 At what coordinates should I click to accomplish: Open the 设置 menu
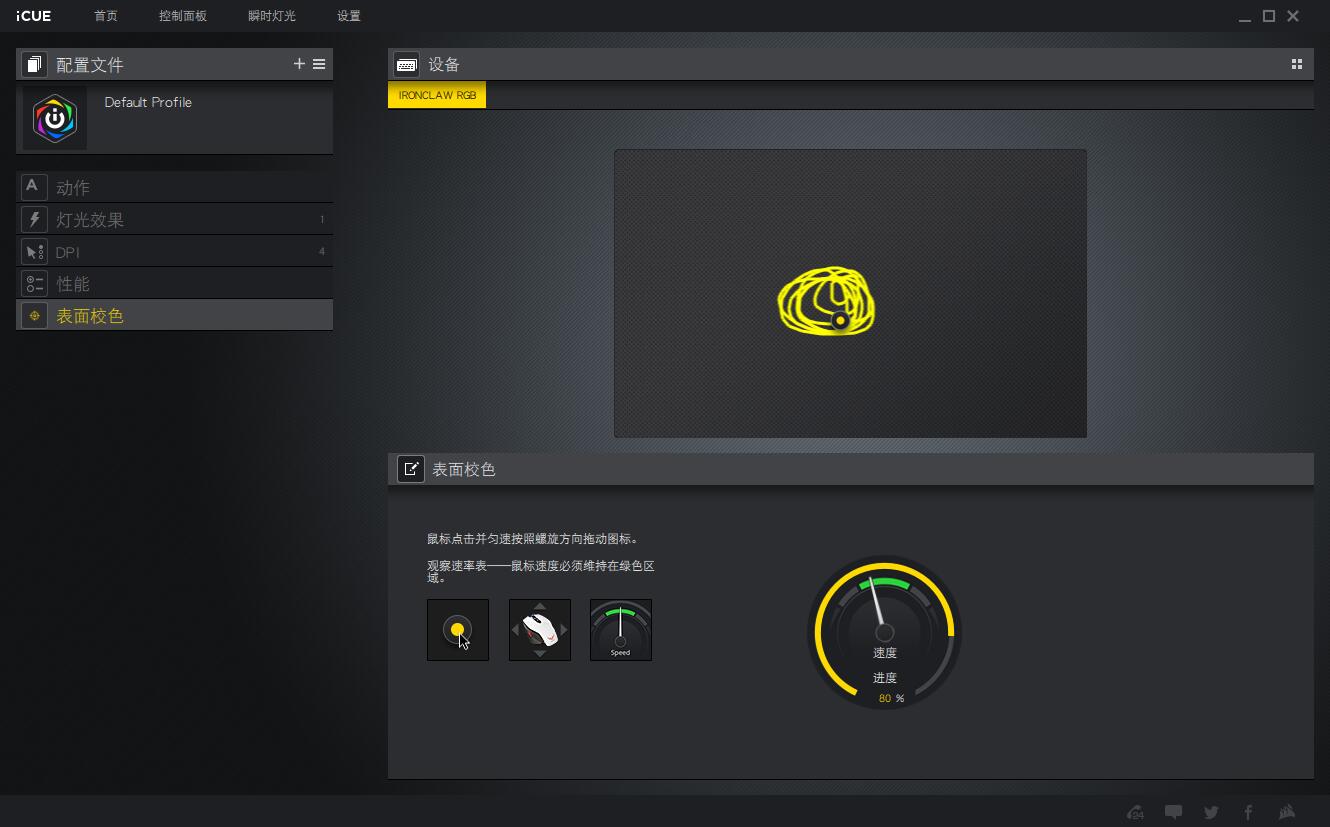point(349,16)
